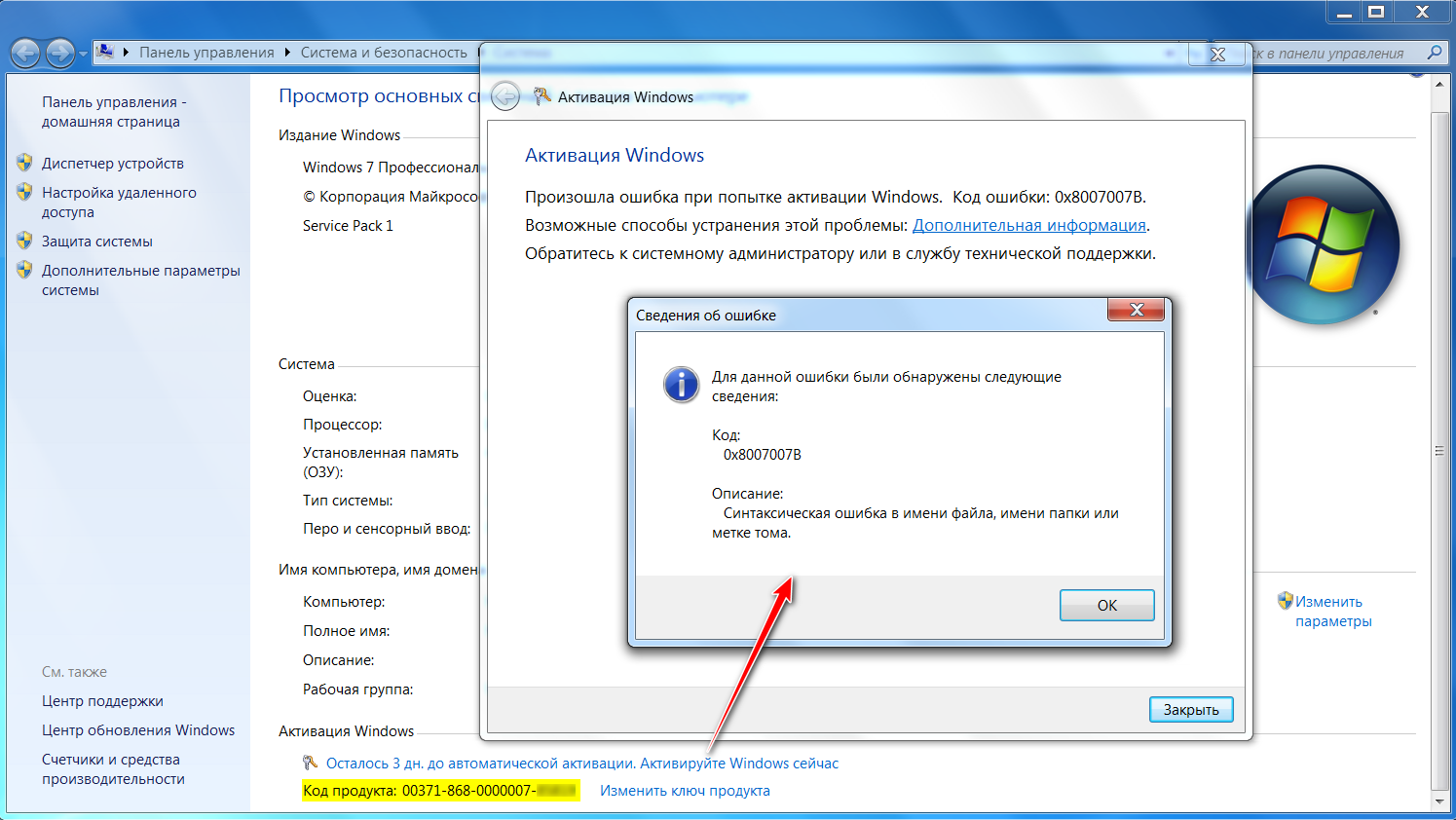This screenshot has height=820, width=1456.
Task: Select 'Панель управления' breadcrumb in address bar
Action: (x=206, y=53)
